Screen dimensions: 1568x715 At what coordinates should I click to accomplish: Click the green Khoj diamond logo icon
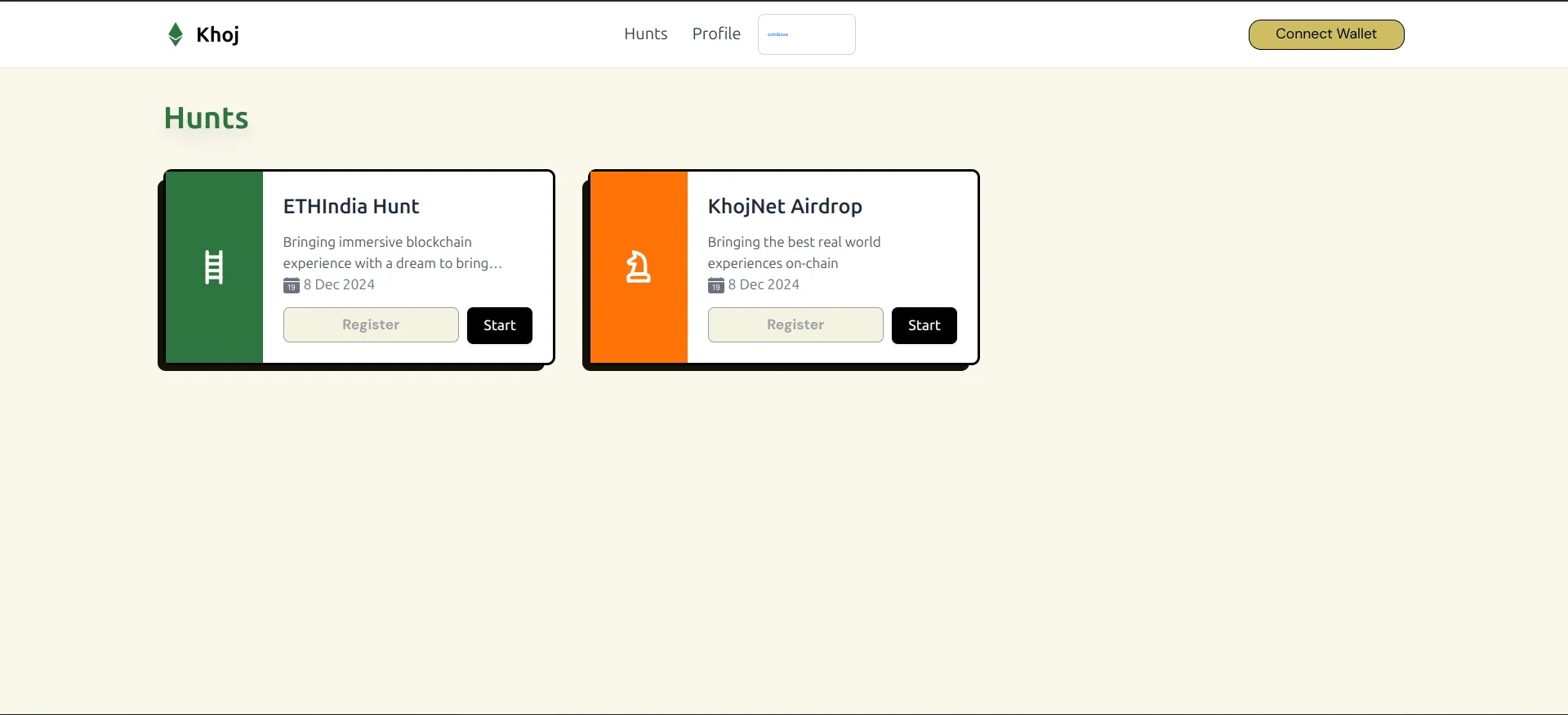tap(175, 34)
